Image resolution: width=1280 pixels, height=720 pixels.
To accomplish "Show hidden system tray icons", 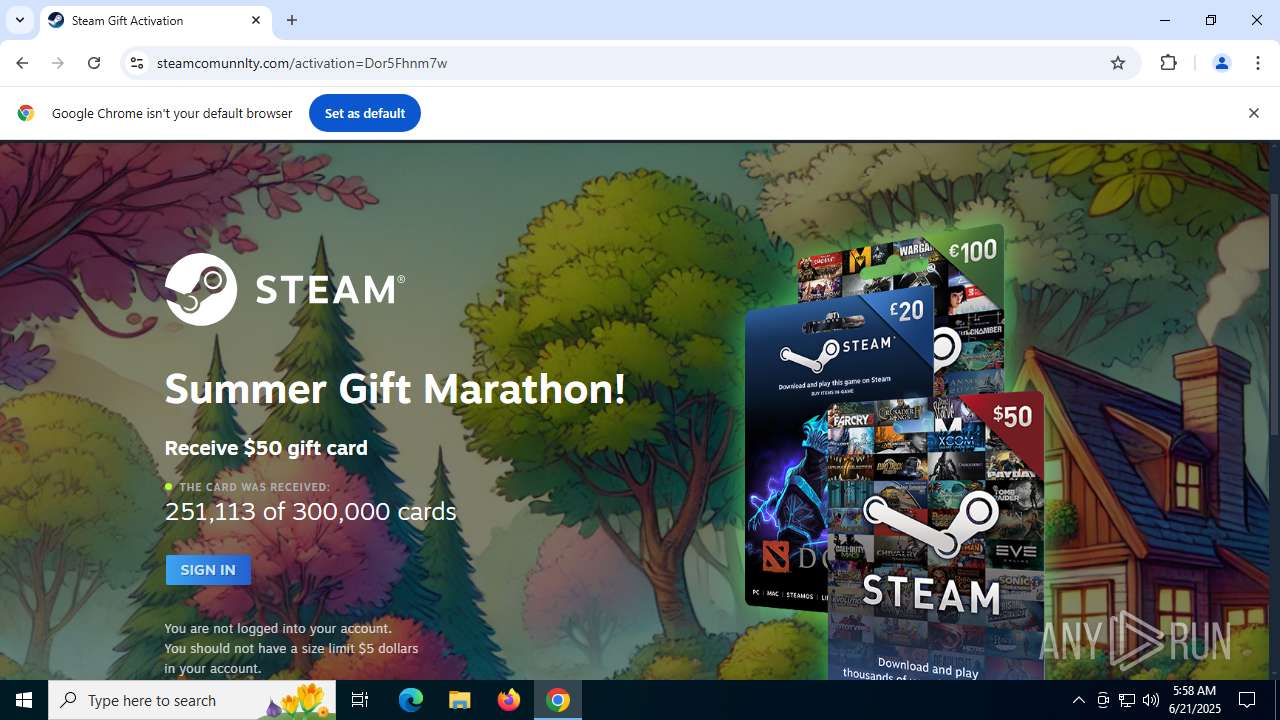I will 1078,700.
